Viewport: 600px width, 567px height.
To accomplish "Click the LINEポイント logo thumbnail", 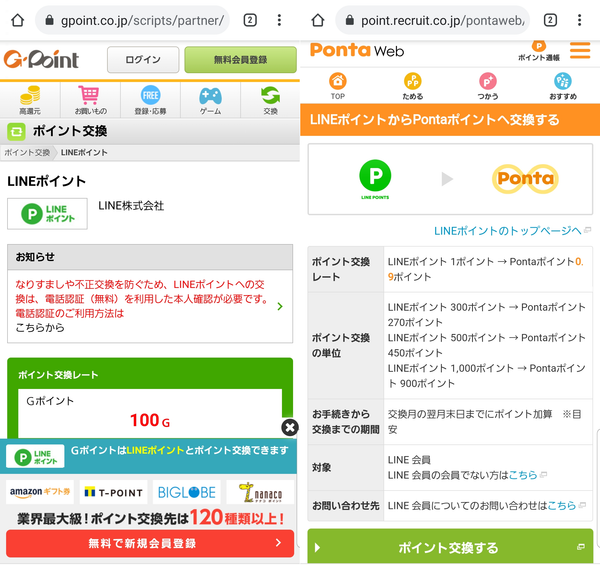I will [47, 214].
